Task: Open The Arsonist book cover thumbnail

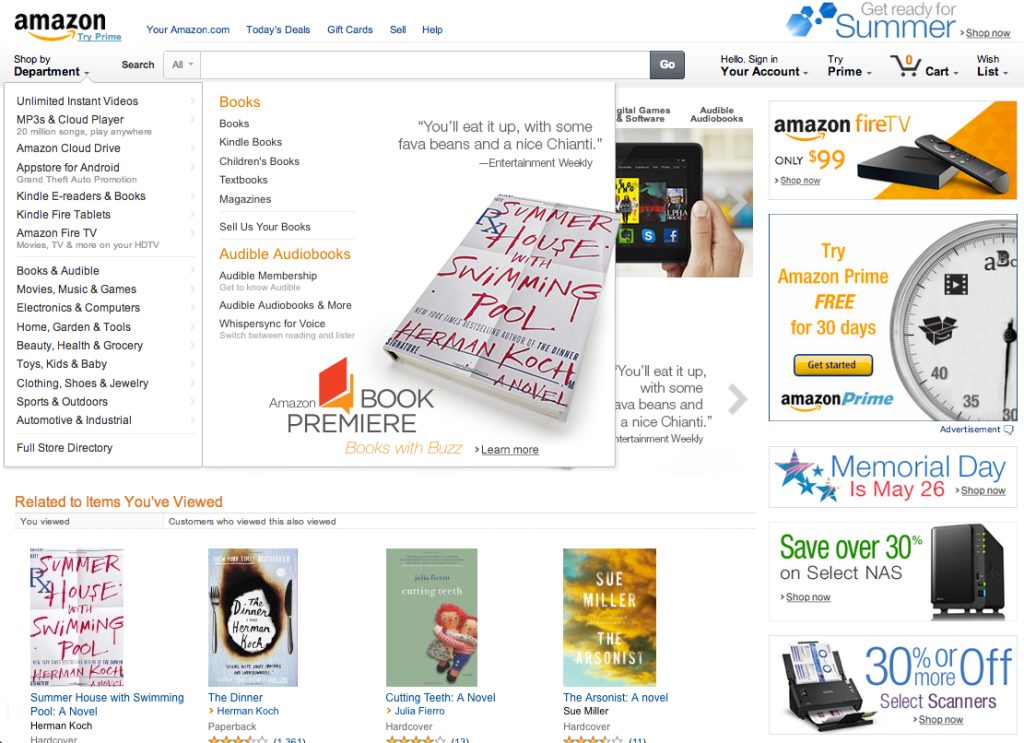Action: pos(609,617)
